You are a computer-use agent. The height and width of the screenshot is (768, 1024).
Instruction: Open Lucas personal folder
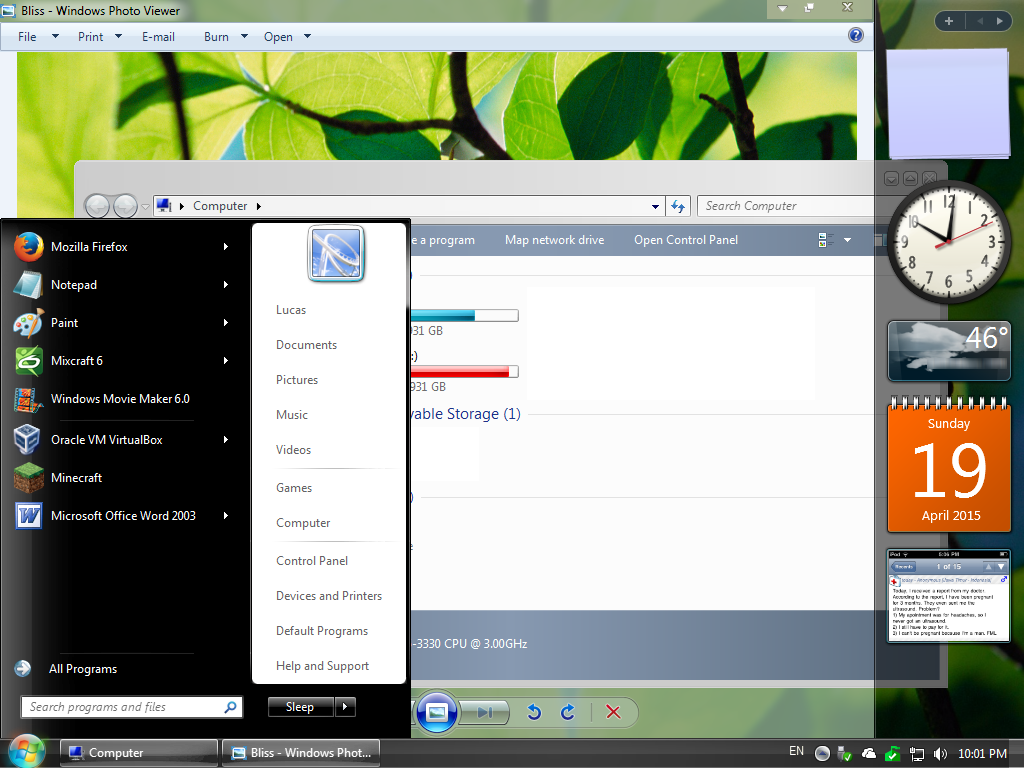291,310
